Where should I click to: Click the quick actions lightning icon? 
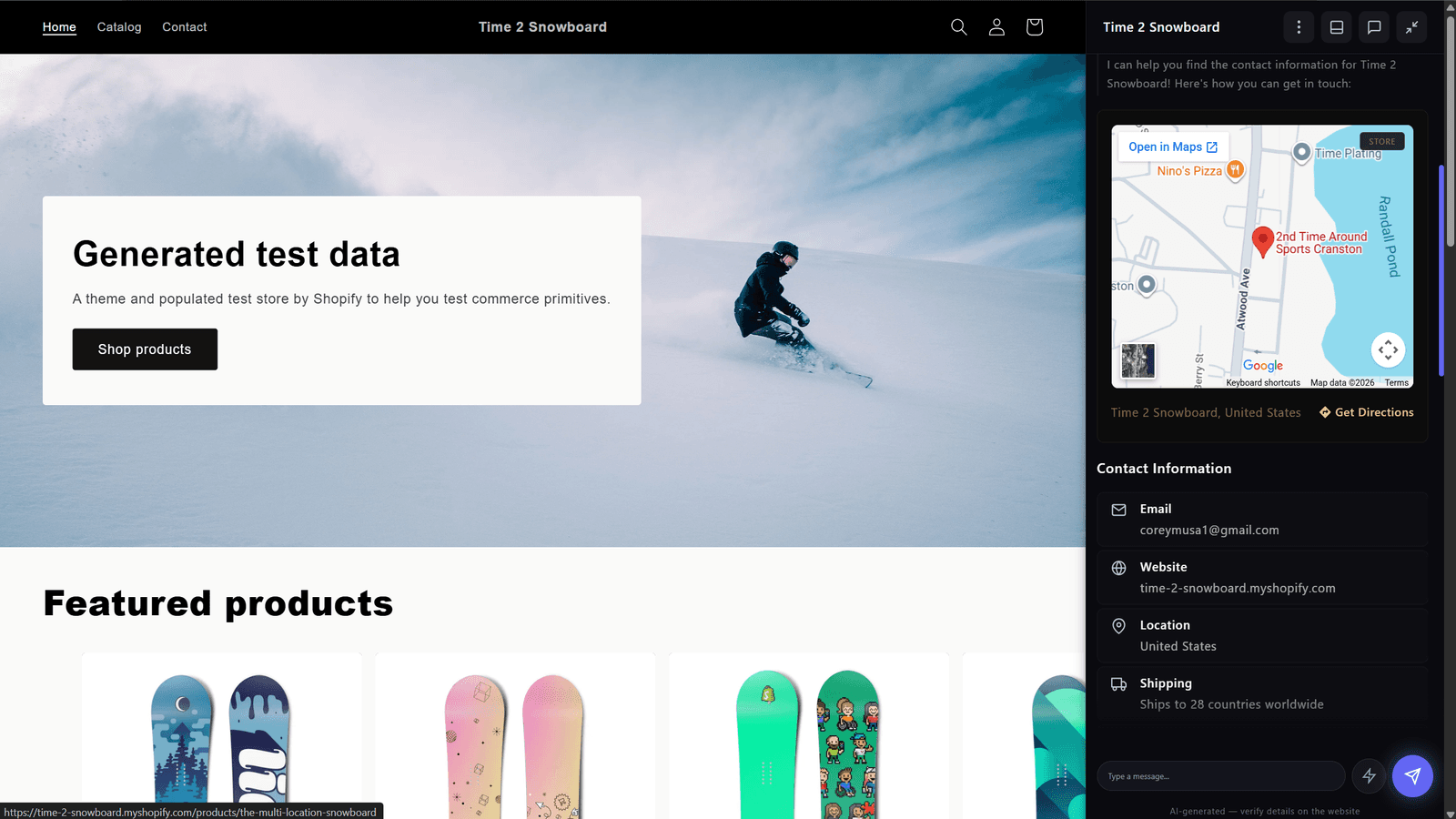point(1369,776)
